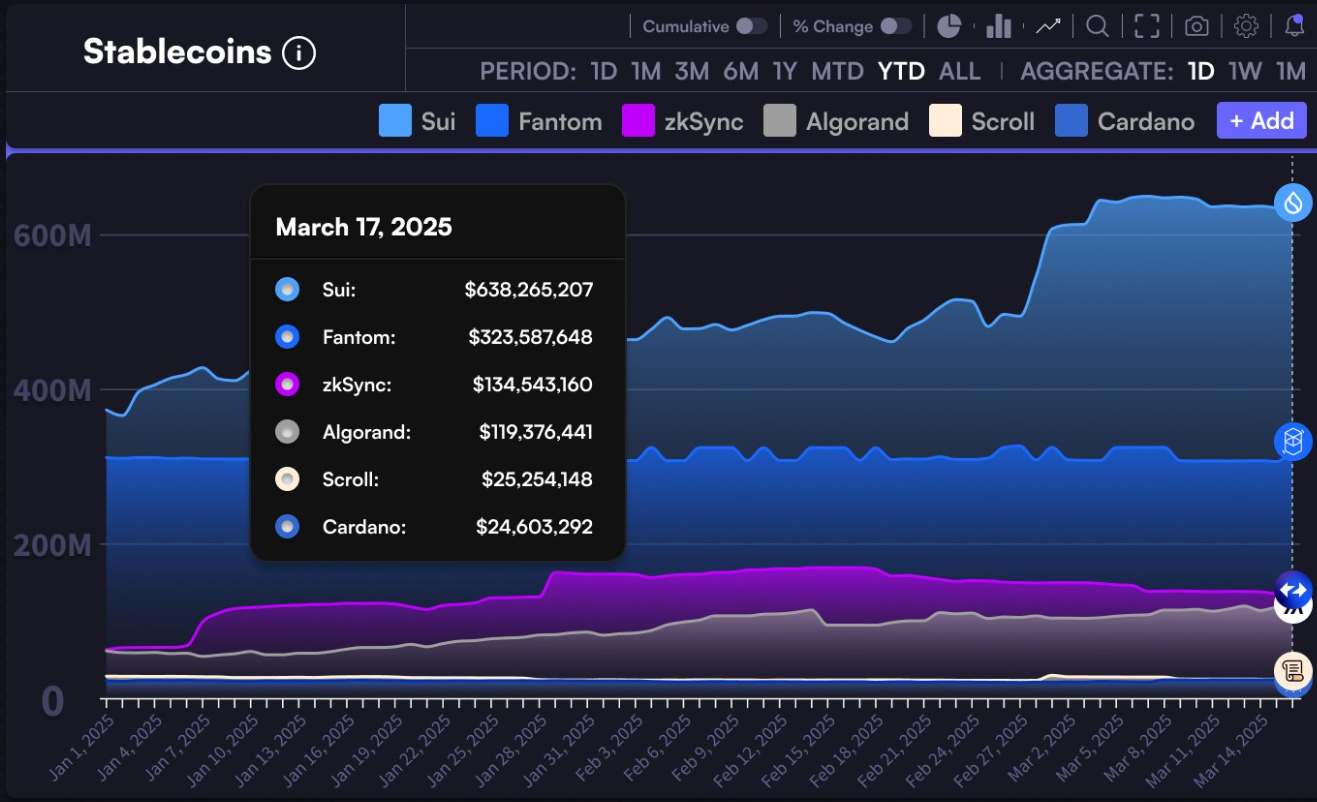Click the 200M y-axis label
This screenshot has width=1317, height=802.
[x=53, y=546]
